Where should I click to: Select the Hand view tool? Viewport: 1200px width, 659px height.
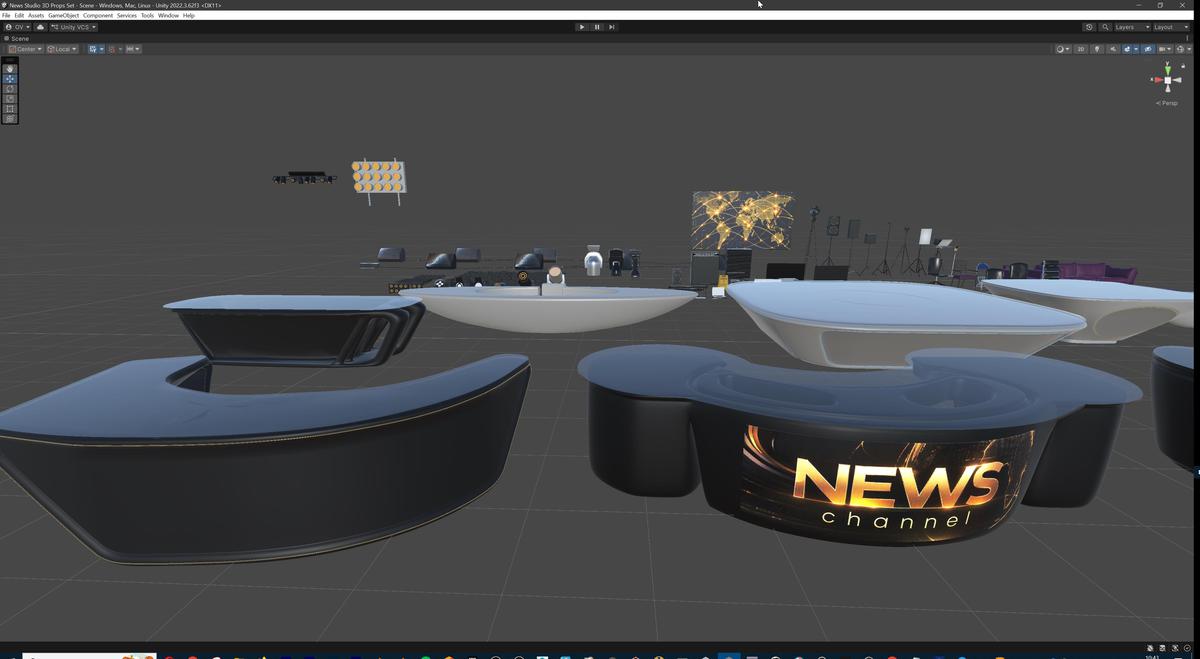(10, 68)
